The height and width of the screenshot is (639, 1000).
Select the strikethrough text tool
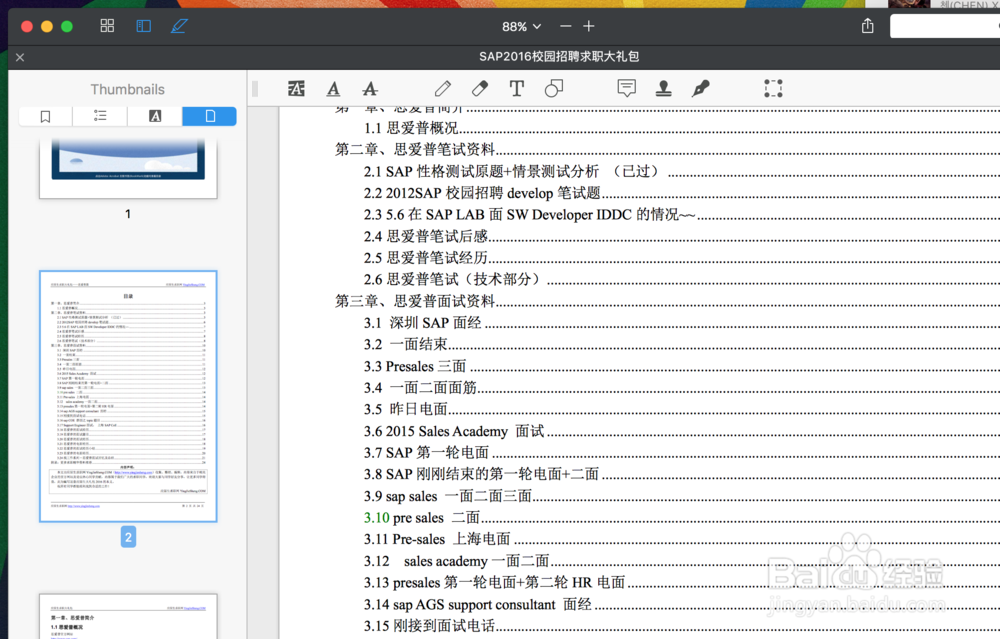(x=370, y=89)
